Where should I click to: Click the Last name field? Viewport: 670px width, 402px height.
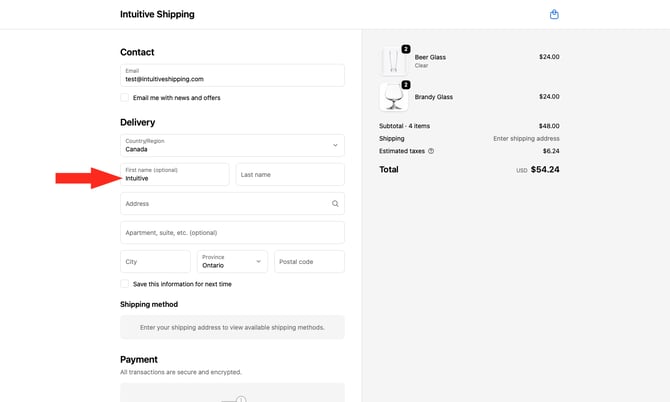click(x=290, y=174)
